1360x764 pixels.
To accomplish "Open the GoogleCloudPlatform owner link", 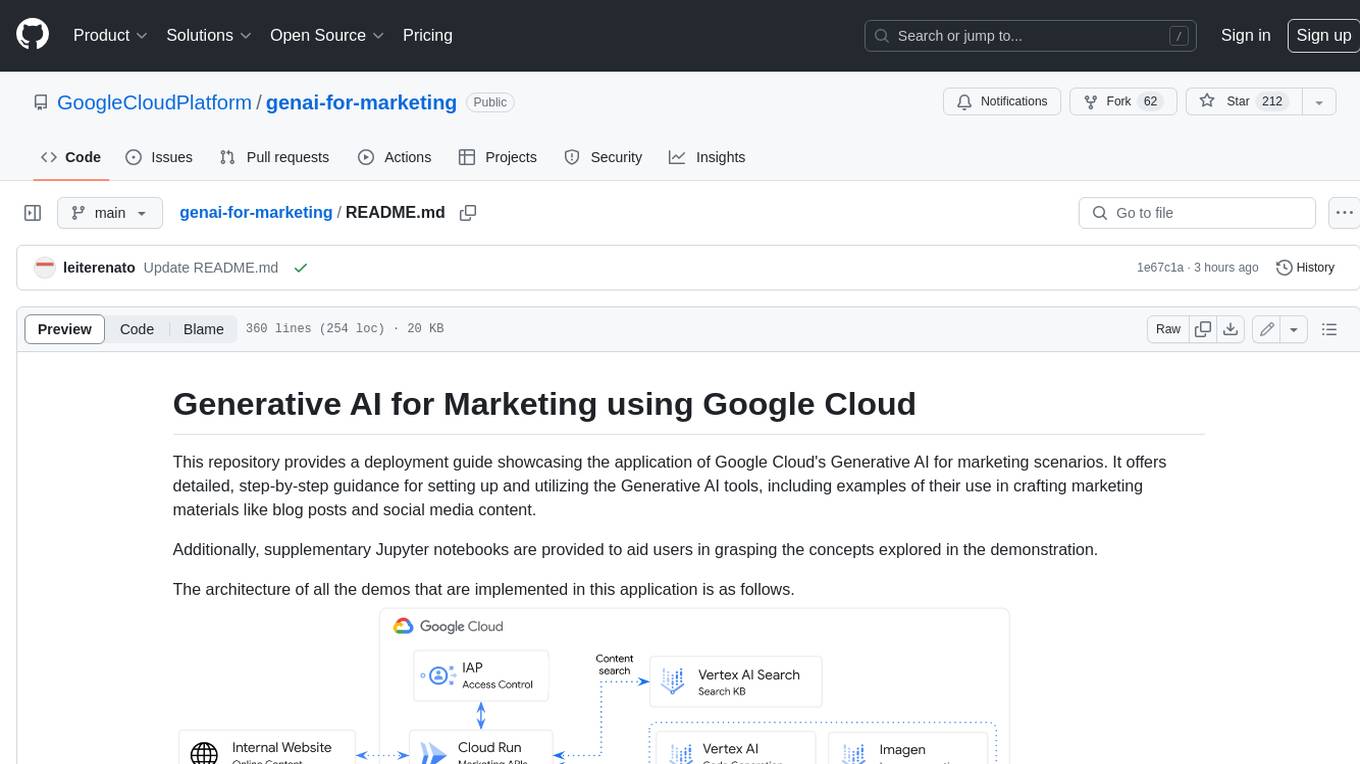I will coord(154,102).
